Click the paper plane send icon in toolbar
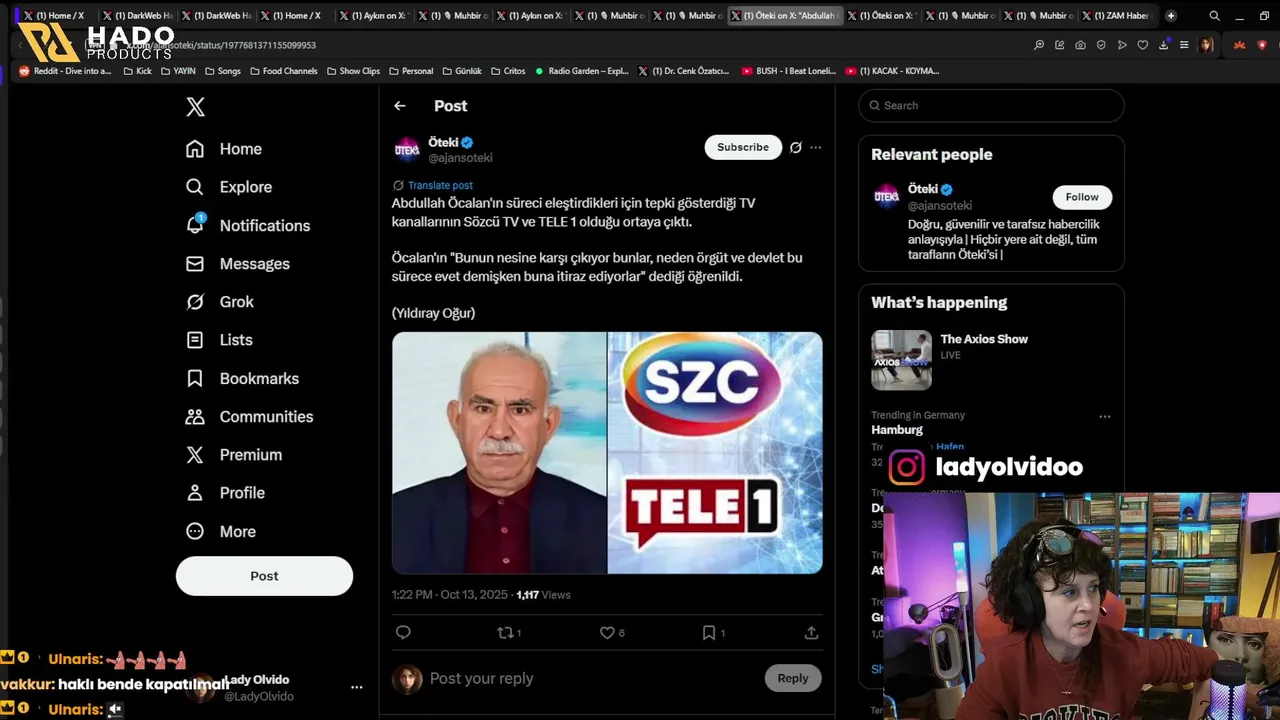Image resolution: width=1280 pixels, height=720 pixels. point(1122,45)
